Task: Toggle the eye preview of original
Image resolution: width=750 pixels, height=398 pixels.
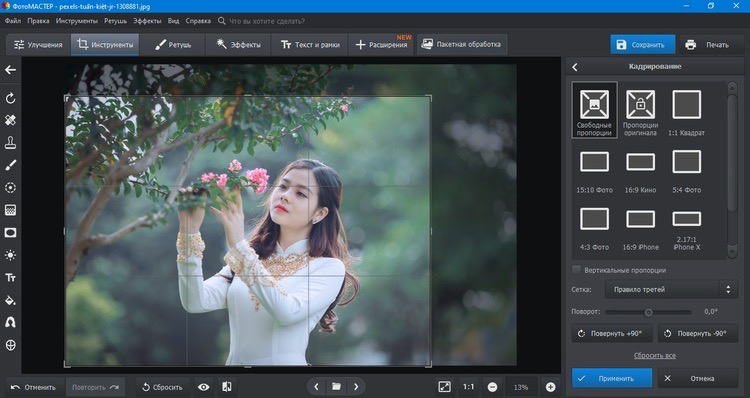Action: pyautogui.click(x=204, y=387)
